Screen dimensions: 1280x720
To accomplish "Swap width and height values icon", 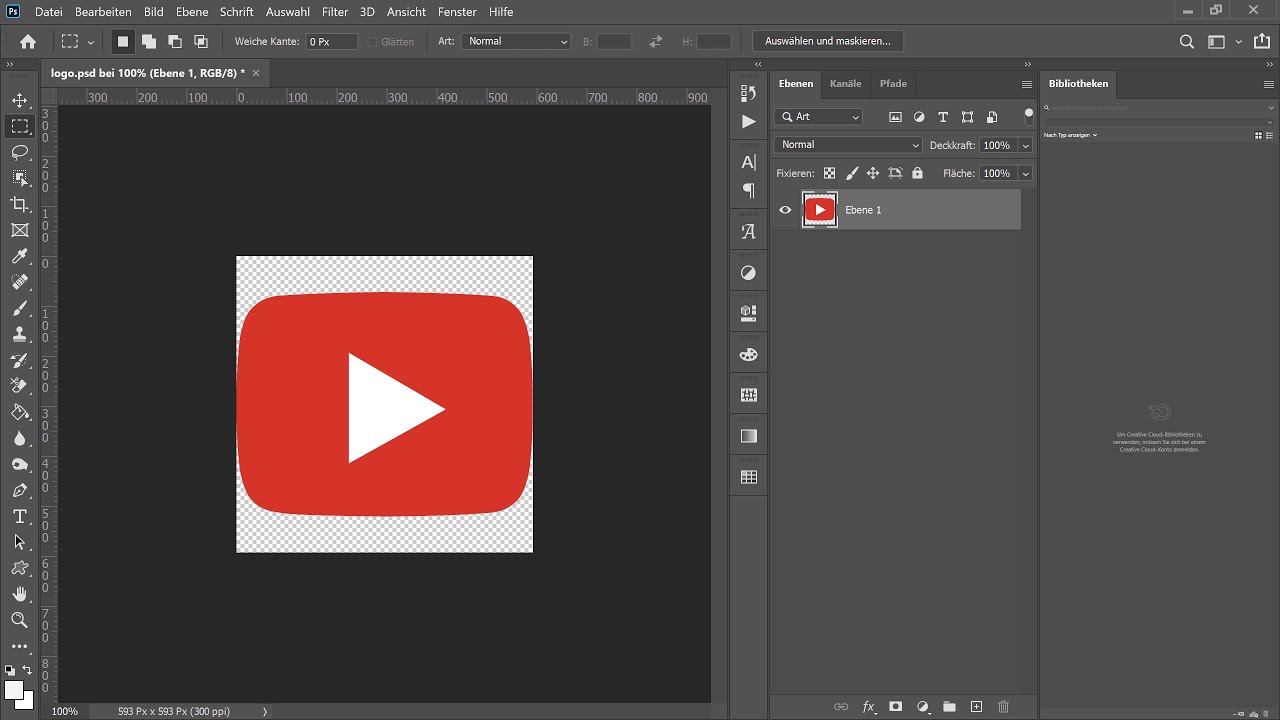I will (x=656, y=41).
